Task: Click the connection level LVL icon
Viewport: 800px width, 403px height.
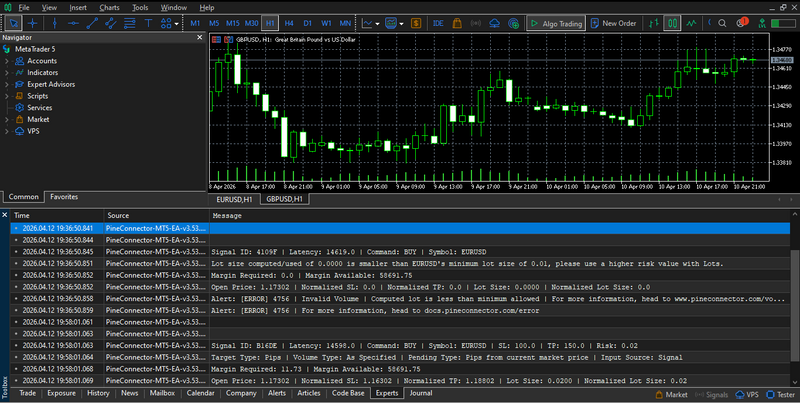Action: (x=762, y=23)
